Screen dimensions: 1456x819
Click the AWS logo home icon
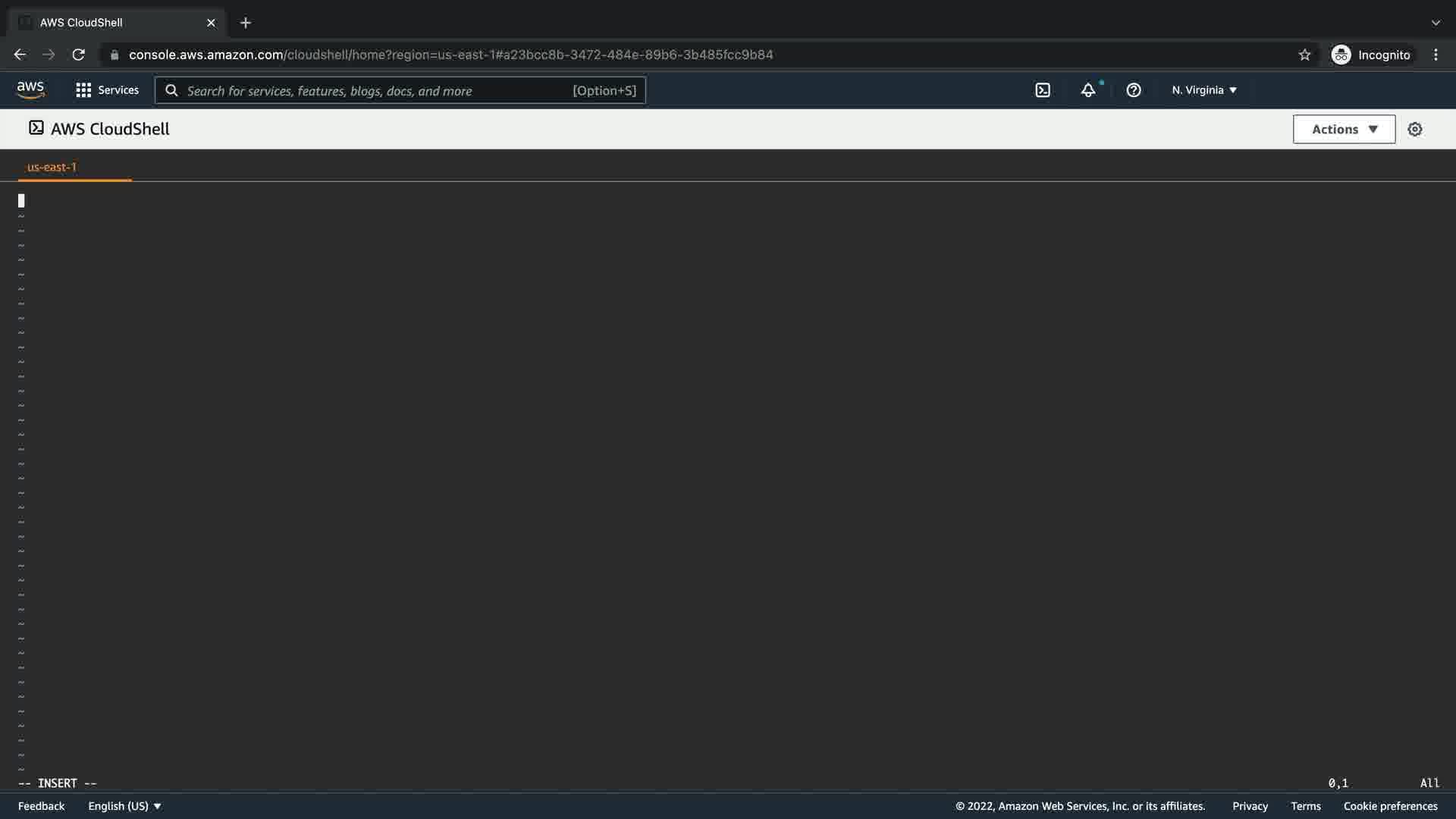point(30,89)
